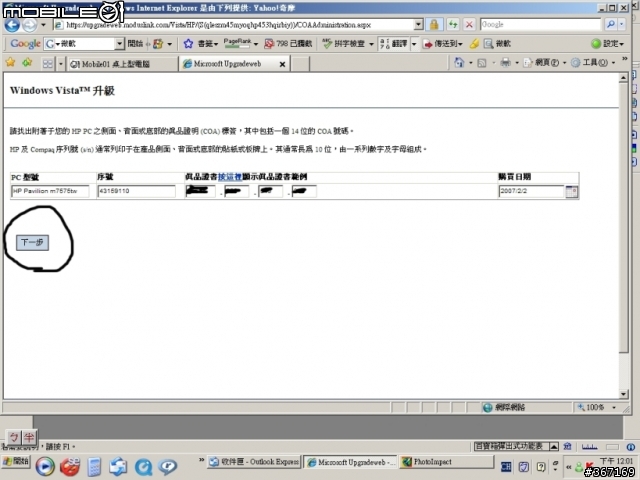Image resolution: width=640 pixels, height=480 pixels.
Task: Expand the Google toolbar search box dropdown
Action: [x=119, y=43]
